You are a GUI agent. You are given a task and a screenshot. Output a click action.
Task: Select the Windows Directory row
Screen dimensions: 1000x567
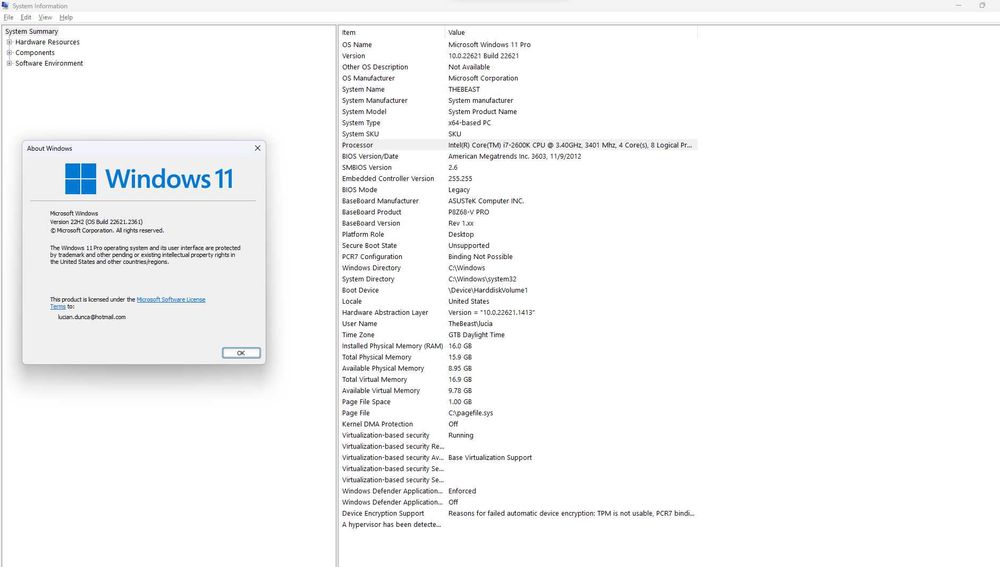518,268
